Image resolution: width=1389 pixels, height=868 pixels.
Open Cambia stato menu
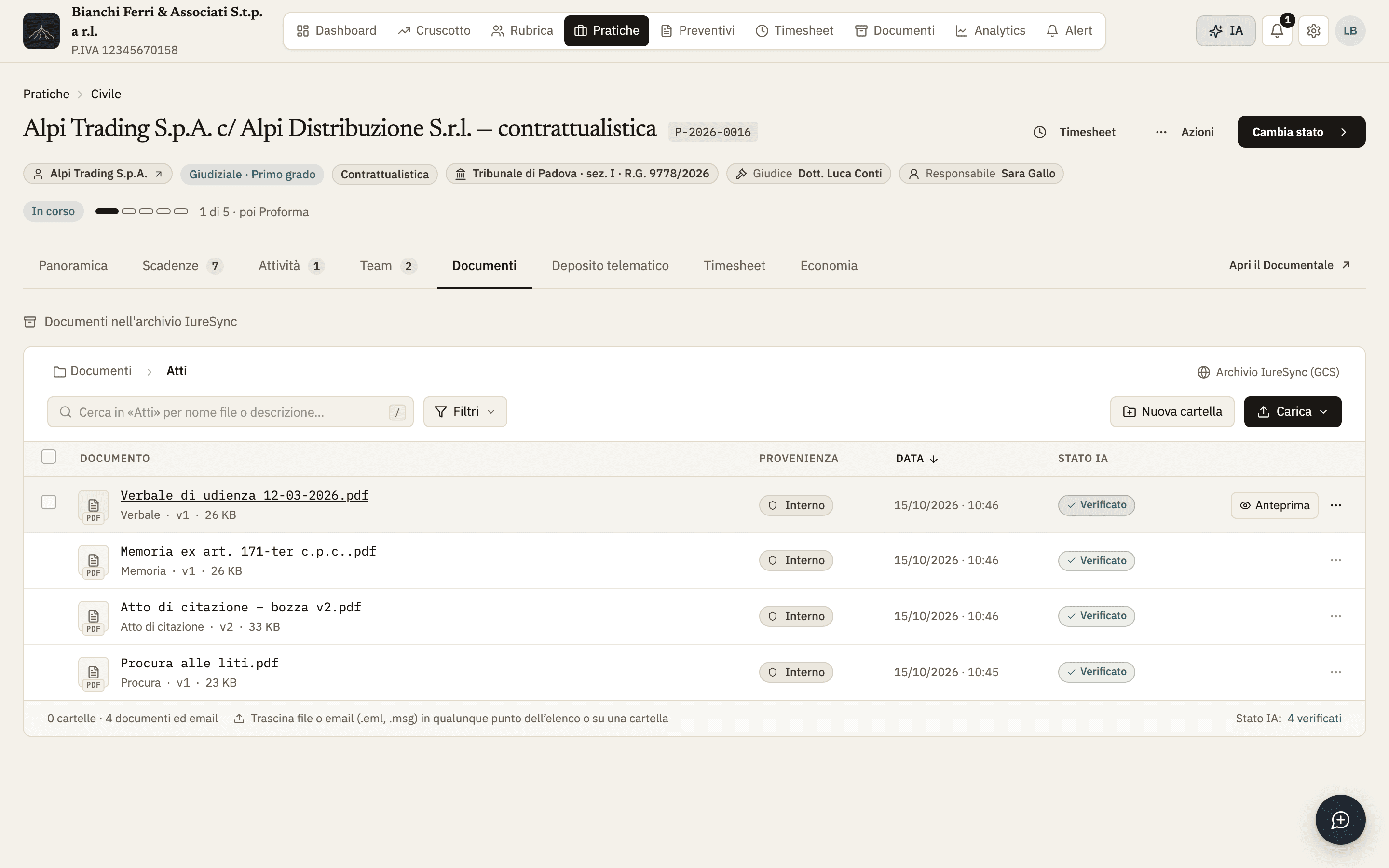[1301, 132]
